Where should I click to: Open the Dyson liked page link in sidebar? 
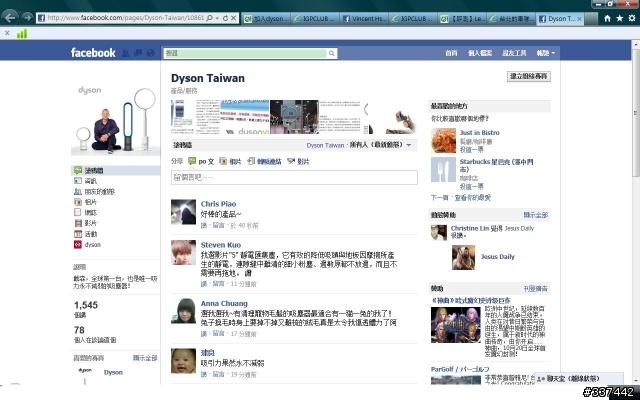pyautogui.click(x=113, y=372)
